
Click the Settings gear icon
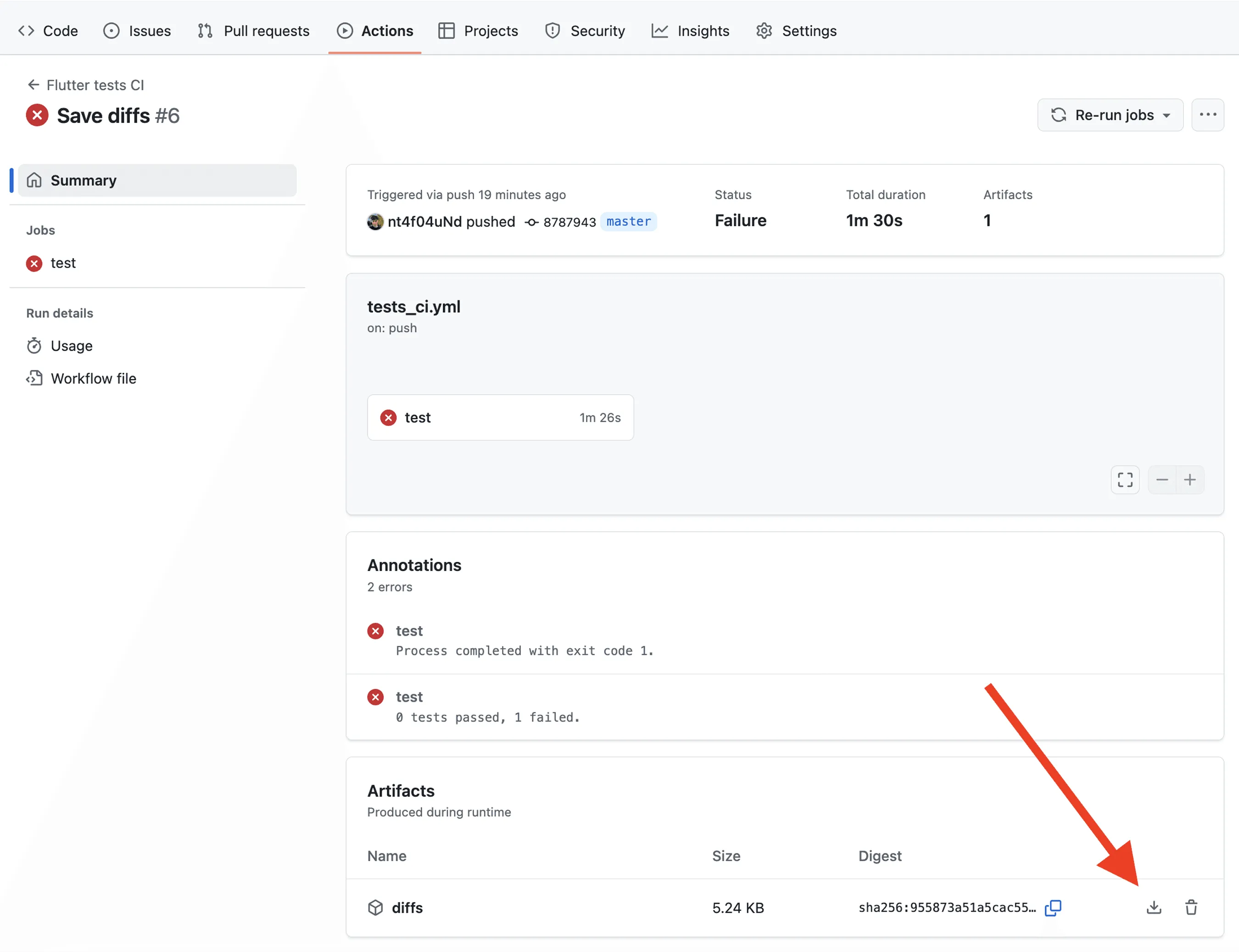(764, 31)
